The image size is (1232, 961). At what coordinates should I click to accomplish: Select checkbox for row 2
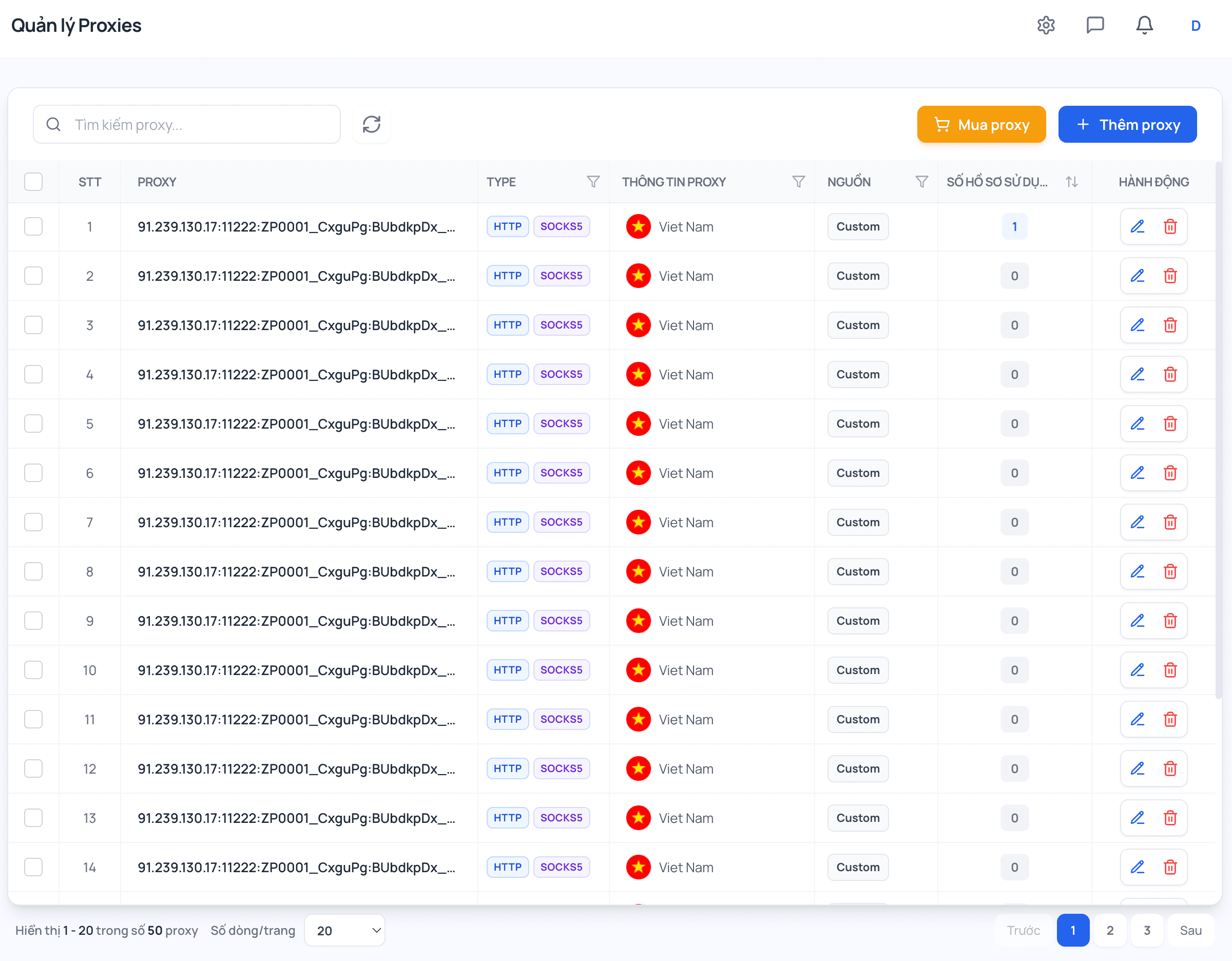tap(33, 276)
